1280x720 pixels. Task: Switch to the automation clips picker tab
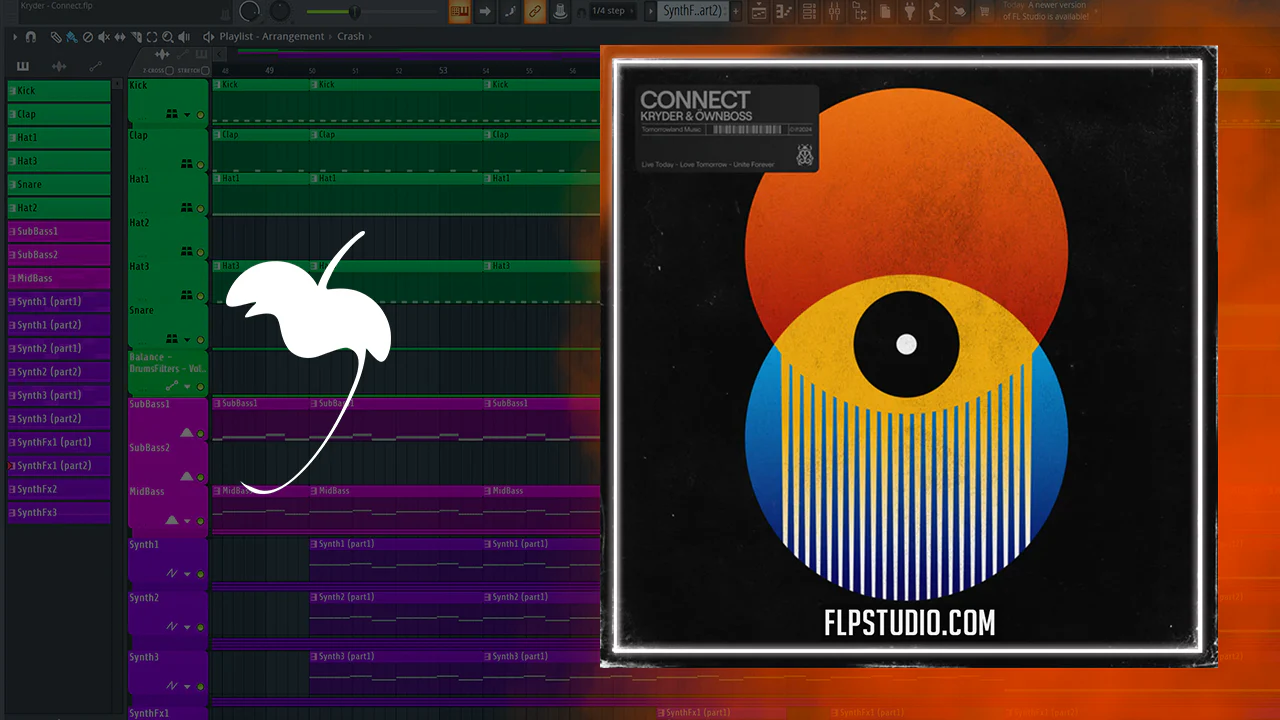point(96,67)
